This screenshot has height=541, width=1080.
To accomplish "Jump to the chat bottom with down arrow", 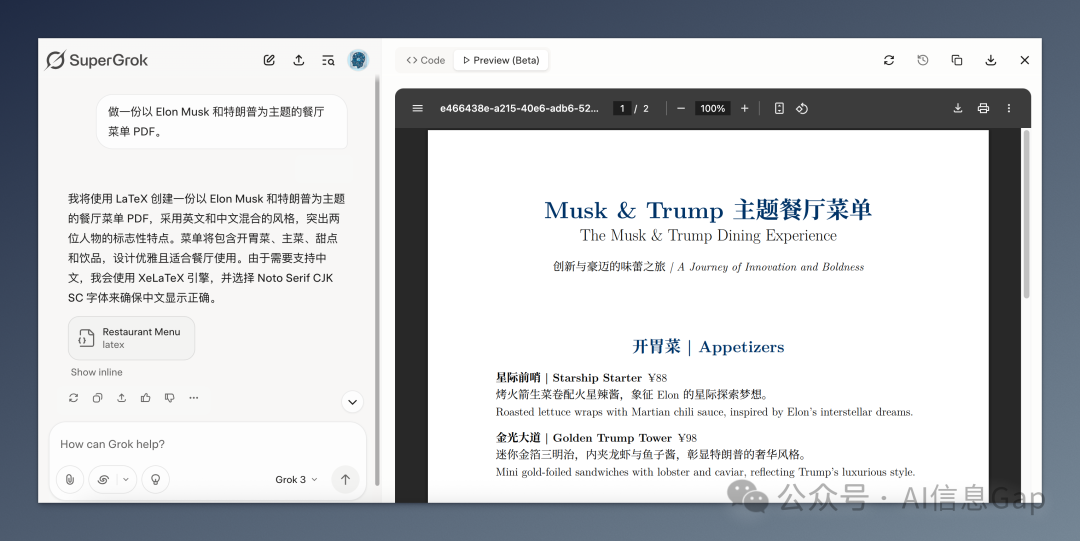I will [x=352, y=402].
